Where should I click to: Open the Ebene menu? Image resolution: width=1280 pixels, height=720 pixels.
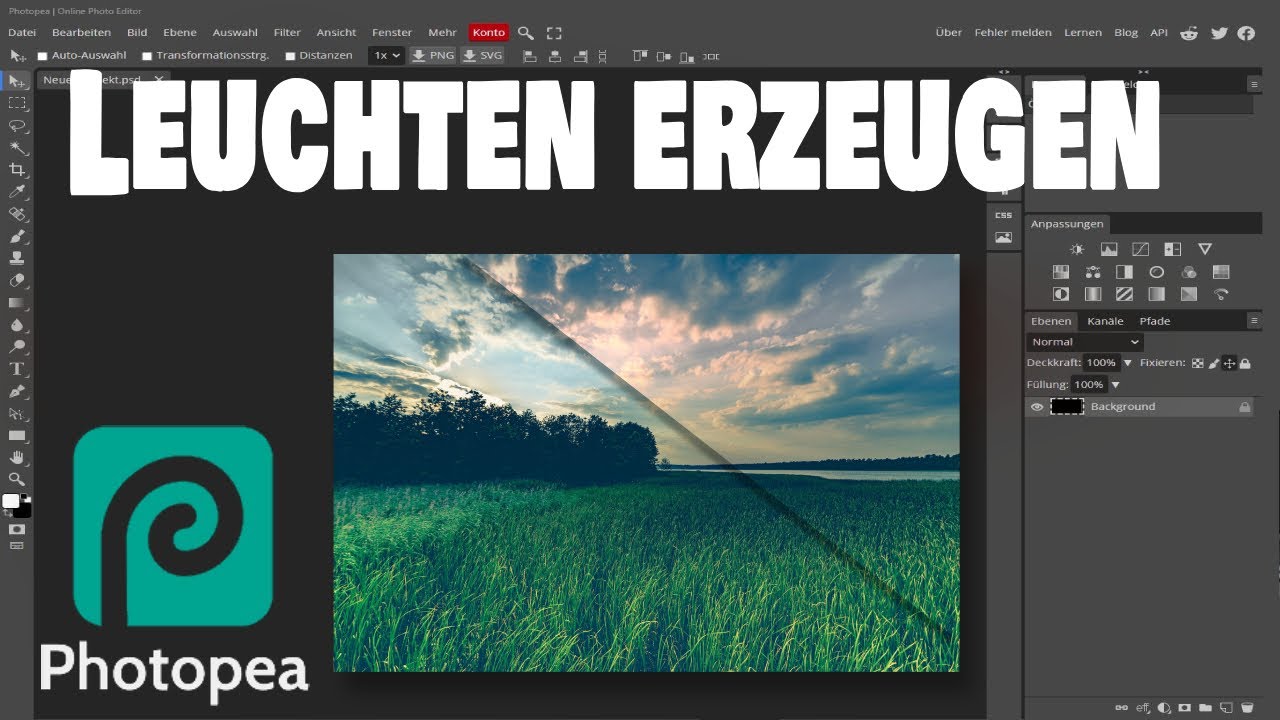tap(180, 33)
